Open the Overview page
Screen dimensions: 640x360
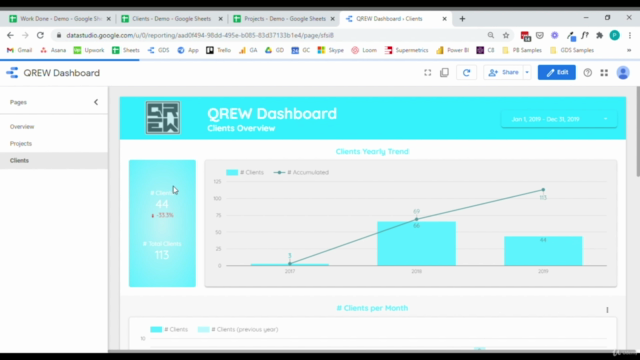[x=22, y=127]
